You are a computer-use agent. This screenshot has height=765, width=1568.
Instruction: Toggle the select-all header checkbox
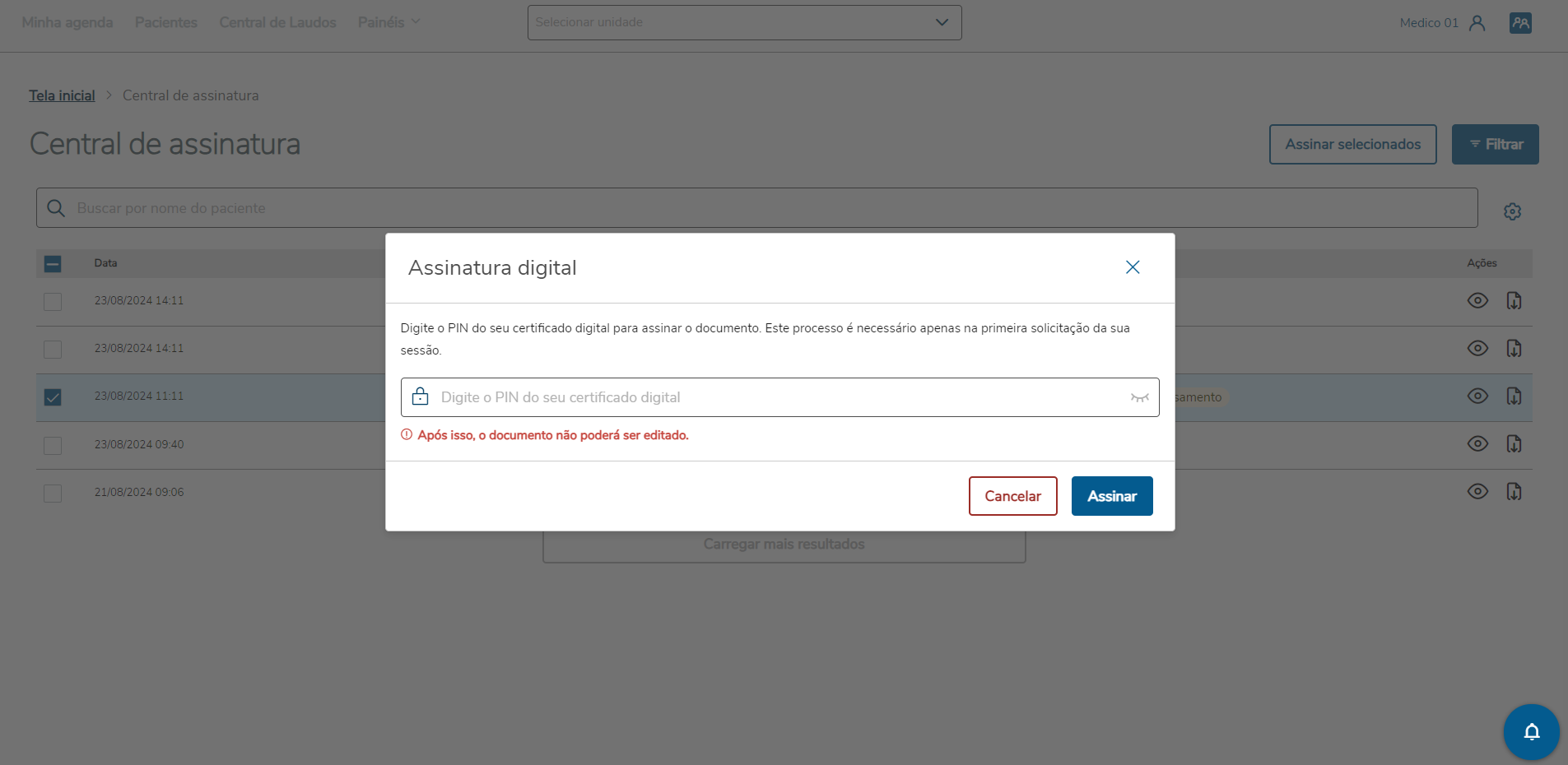[x=53, y=264]
